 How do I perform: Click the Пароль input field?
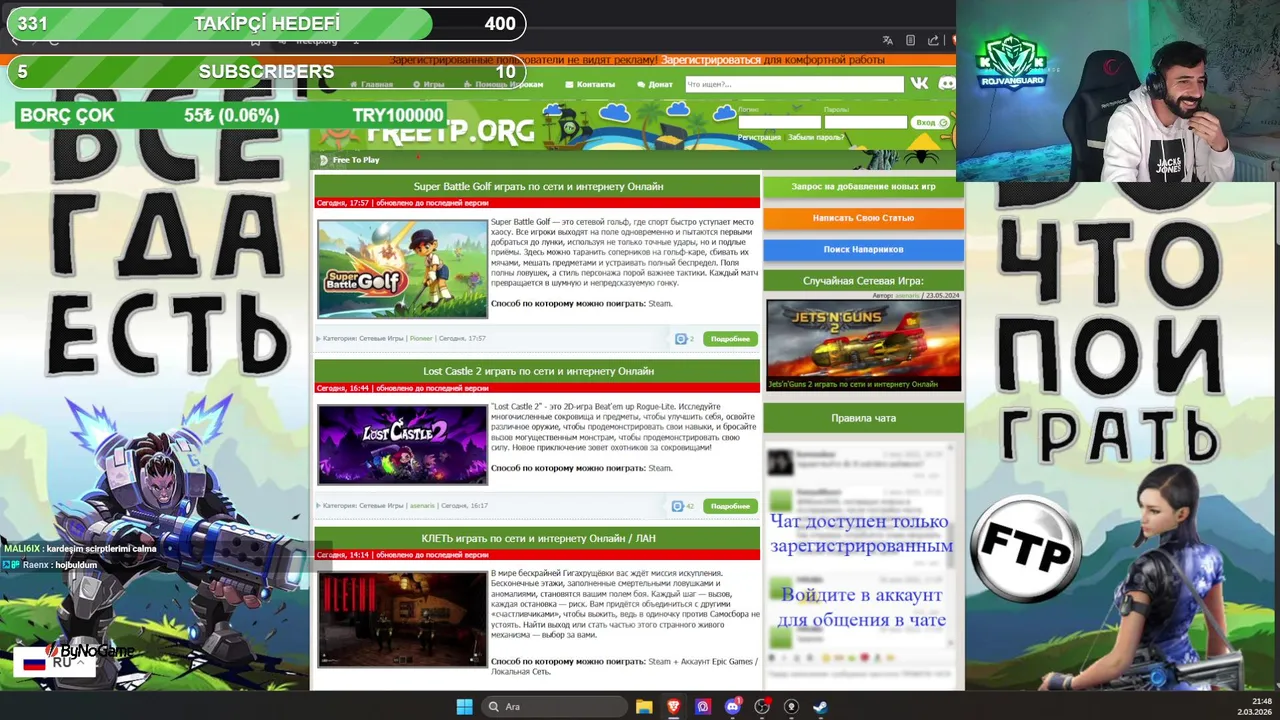coord(865,122)
